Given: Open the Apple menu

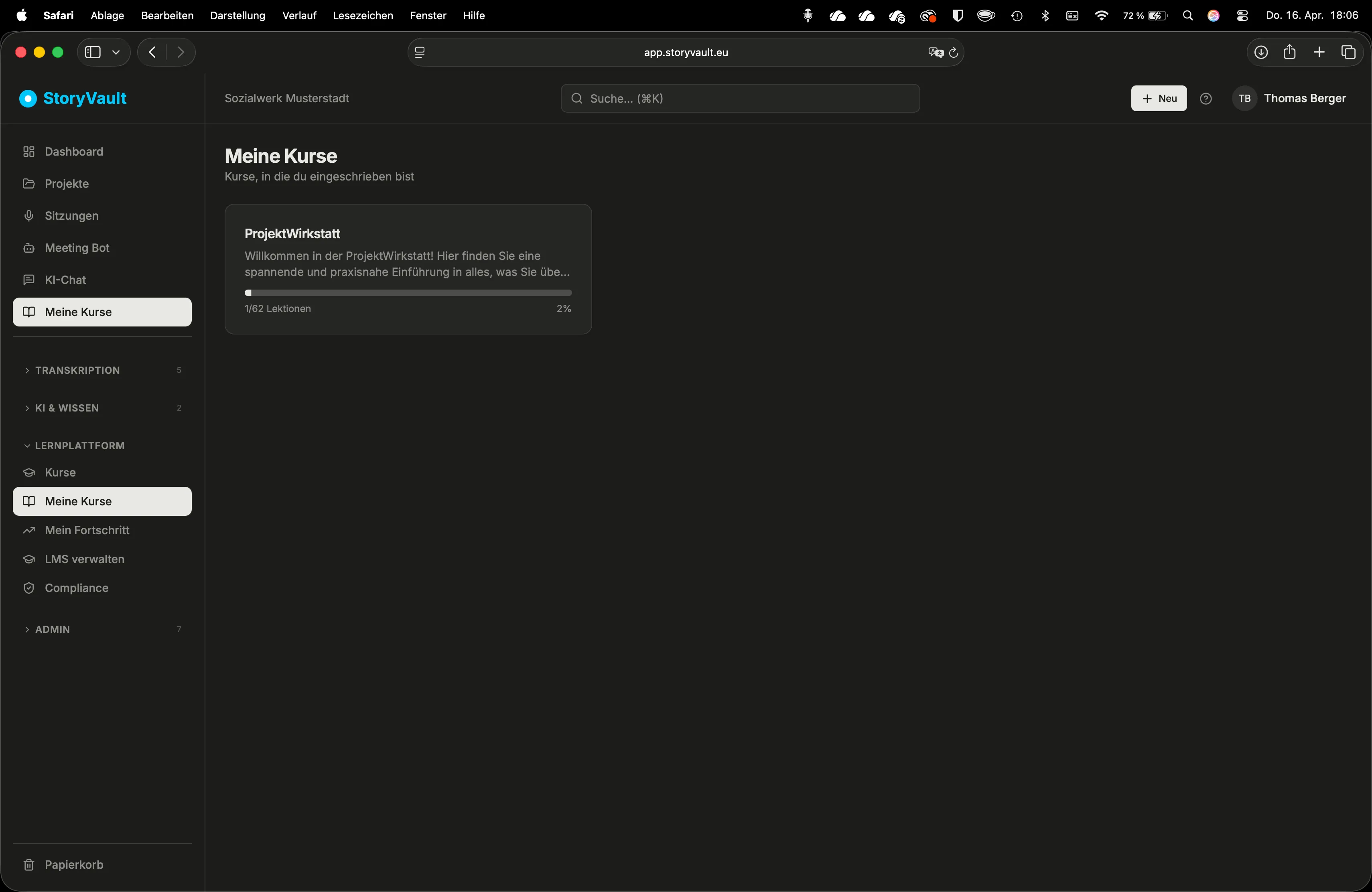Looking at the screenshot, I should tap(22, 16).
